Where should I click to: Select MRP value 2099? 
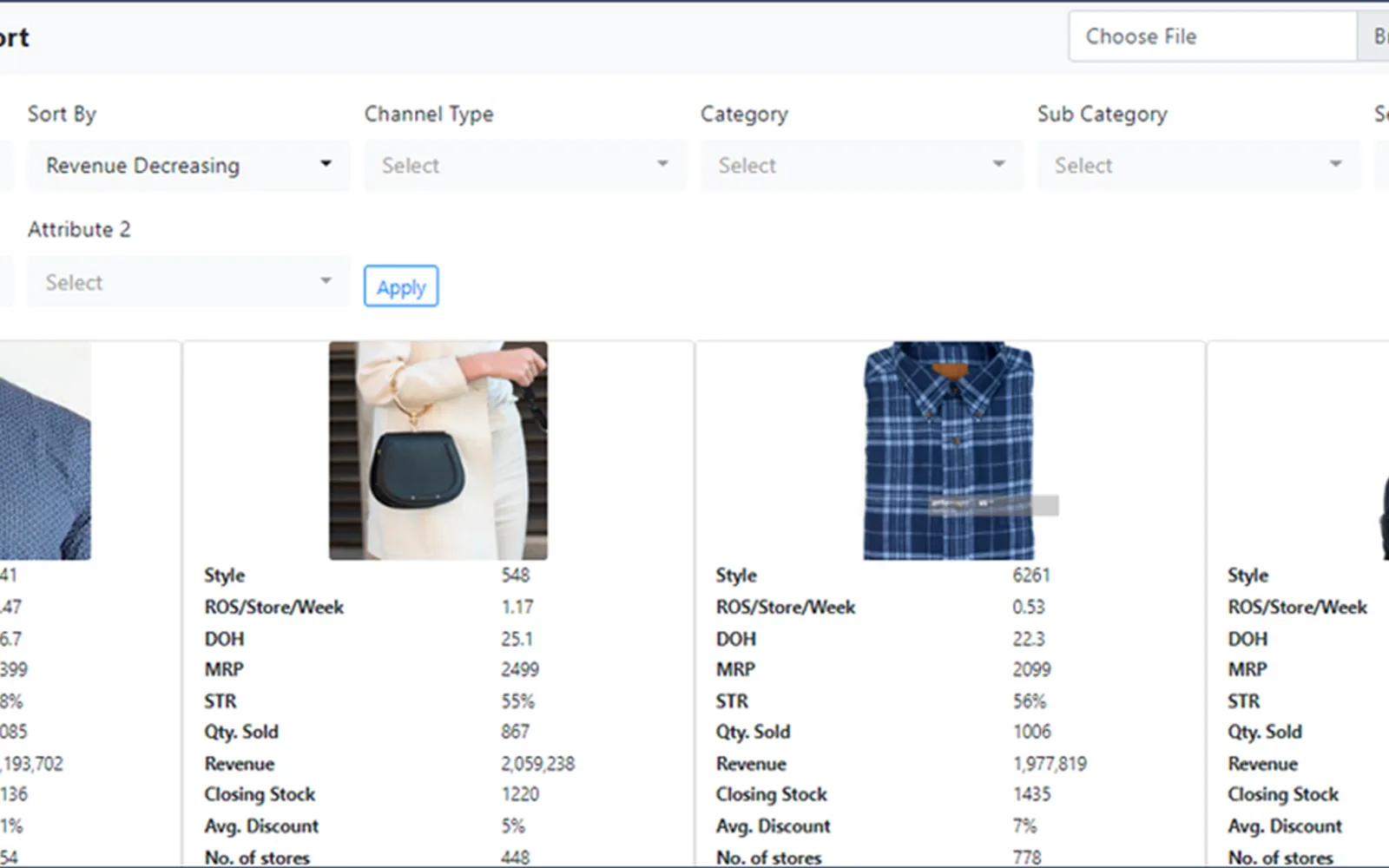[1031, 670]
